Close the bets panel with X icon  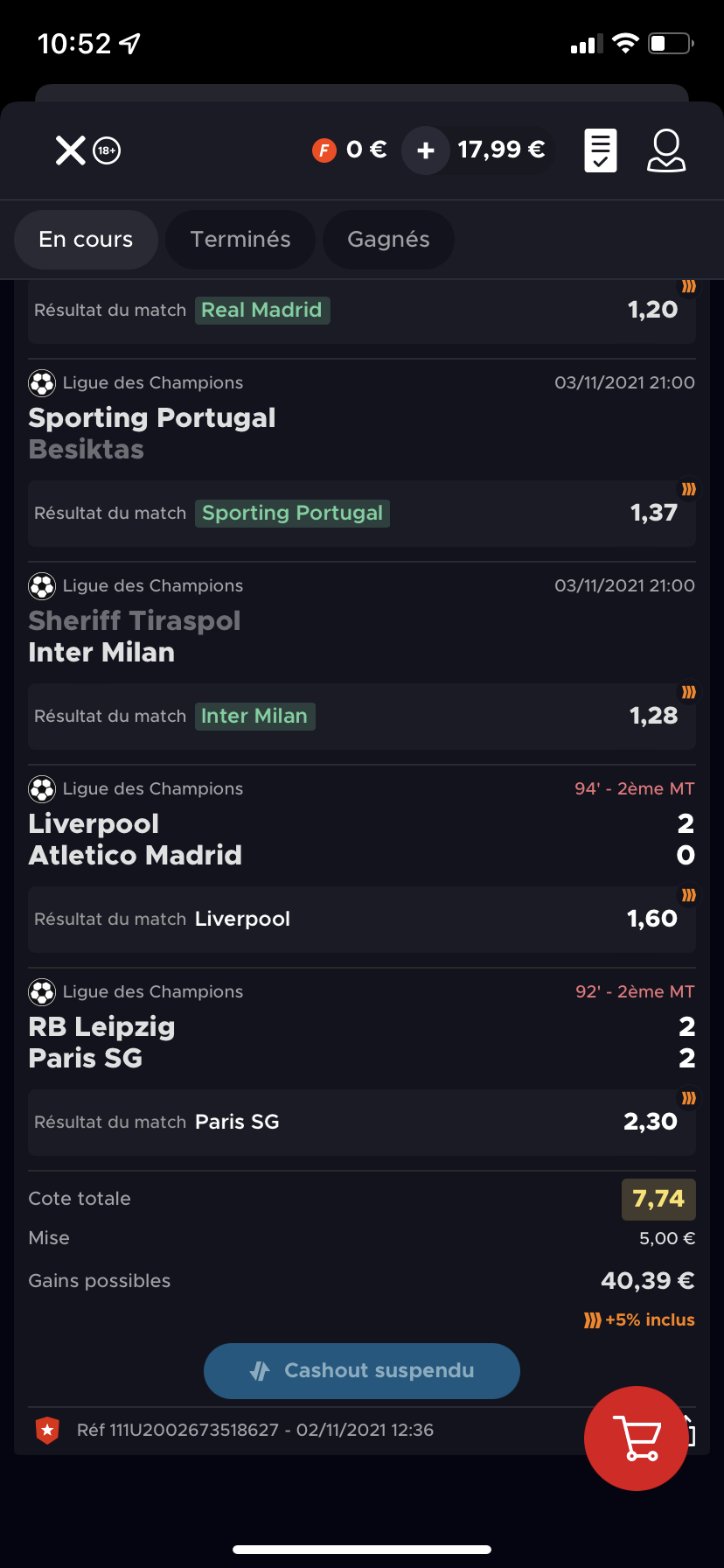pyautogui.click(x=70, y=150)
